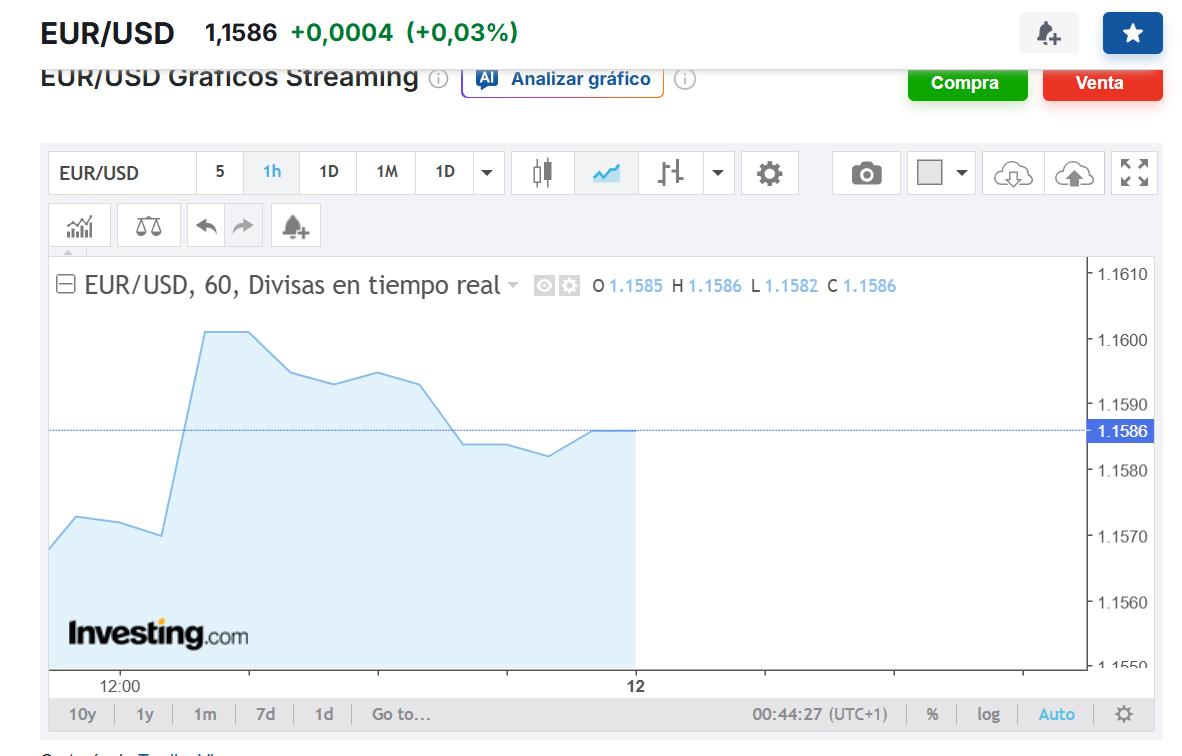Switch to the area line chart icon

pos(606,173)
